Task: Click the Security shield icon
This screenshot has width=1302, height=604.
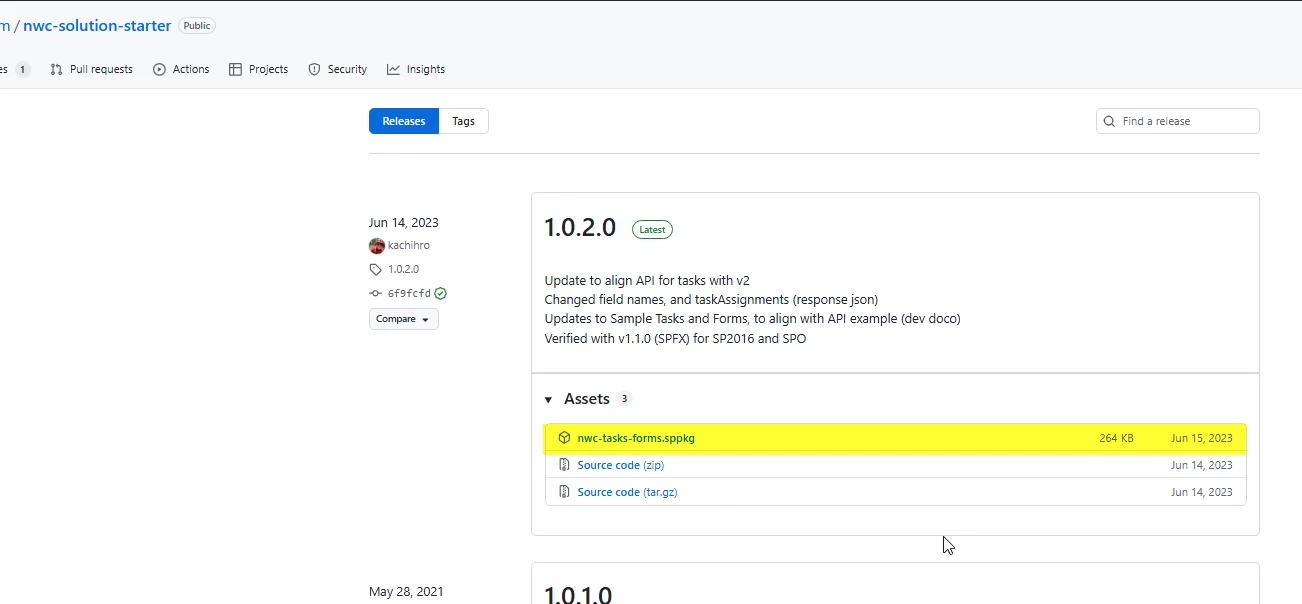Action: [x=314, y=69]
